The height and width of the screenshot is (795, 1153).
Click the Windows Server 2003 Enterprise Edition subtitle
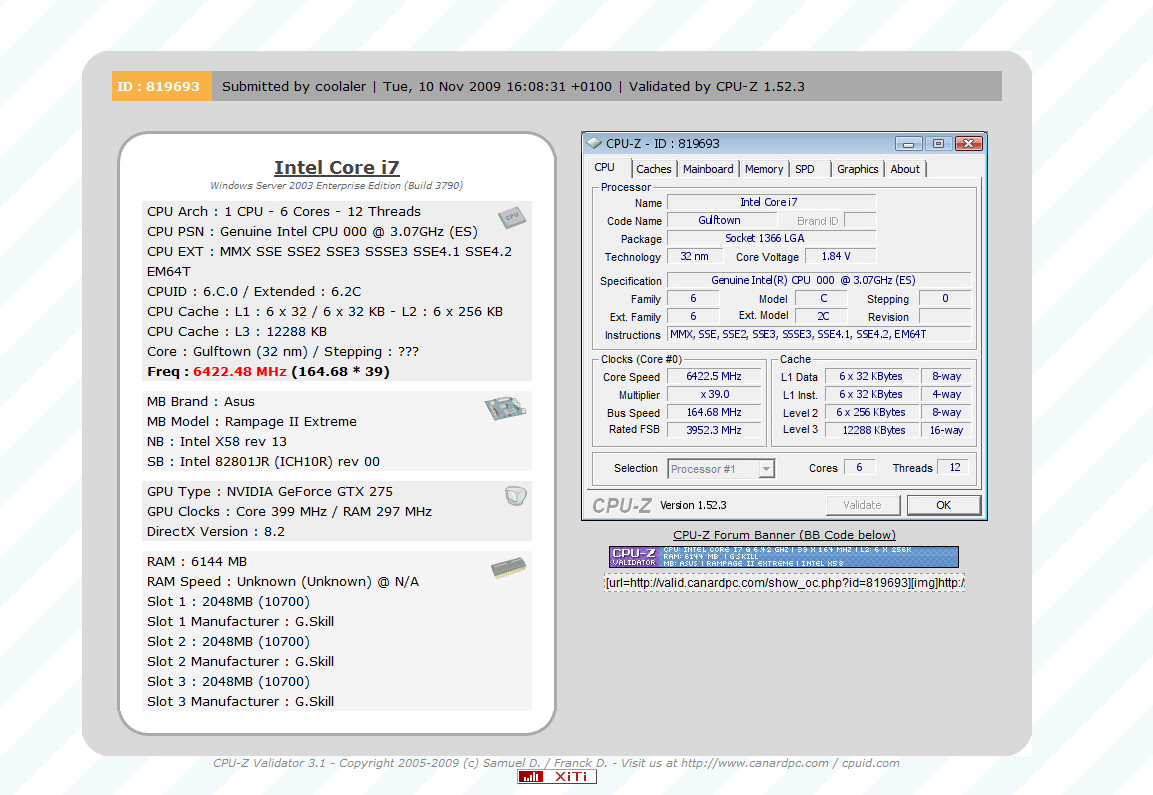(x=337, y=186)
